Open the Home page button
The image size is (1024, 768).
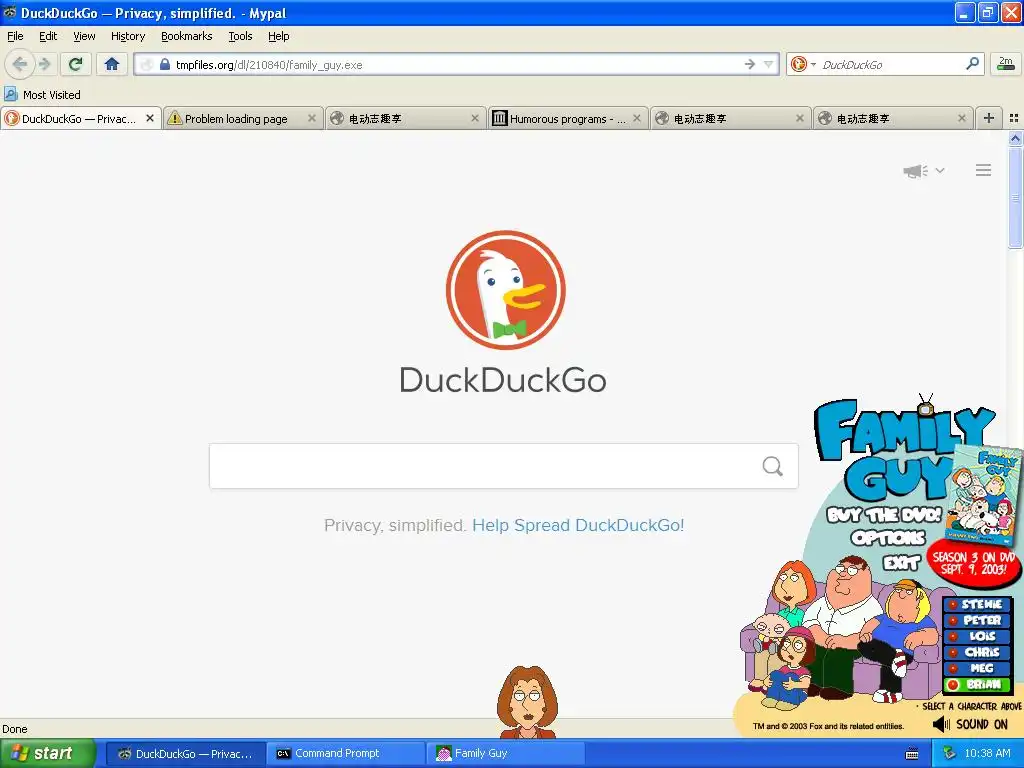point(112,64)
